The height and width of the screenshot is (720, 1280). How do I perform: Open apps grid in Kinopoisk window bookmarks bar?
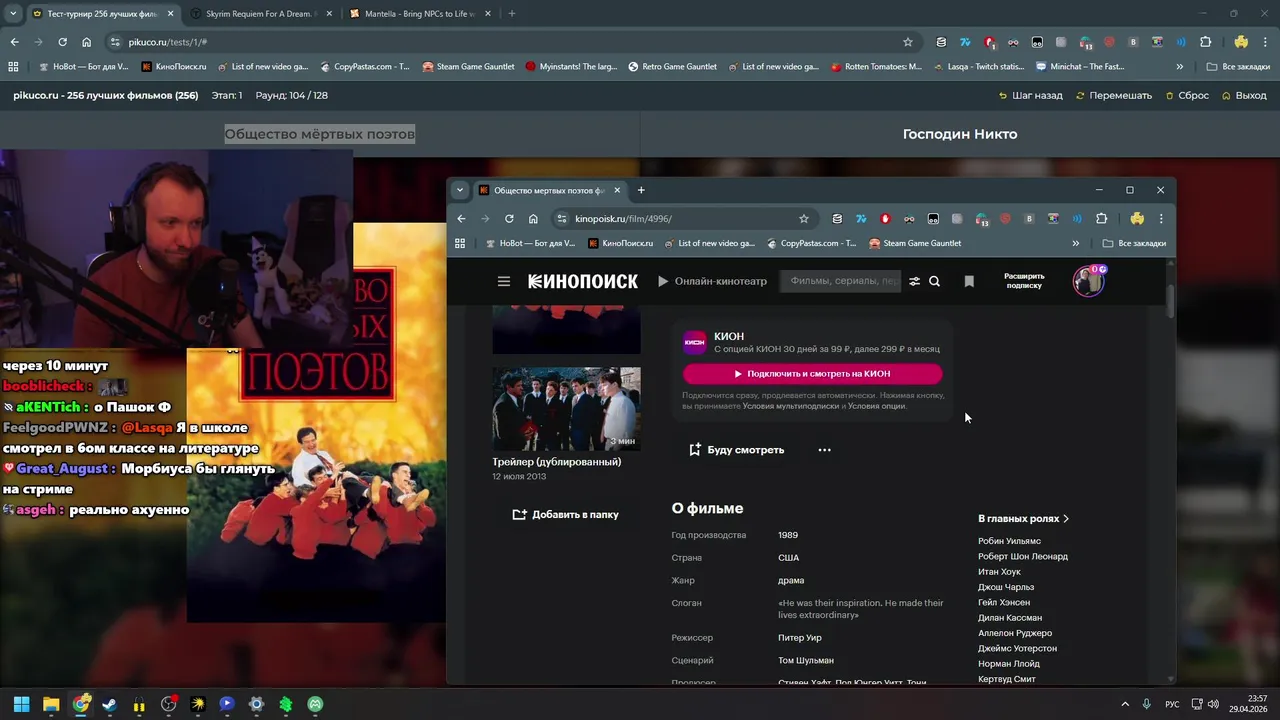pos(460,243)
